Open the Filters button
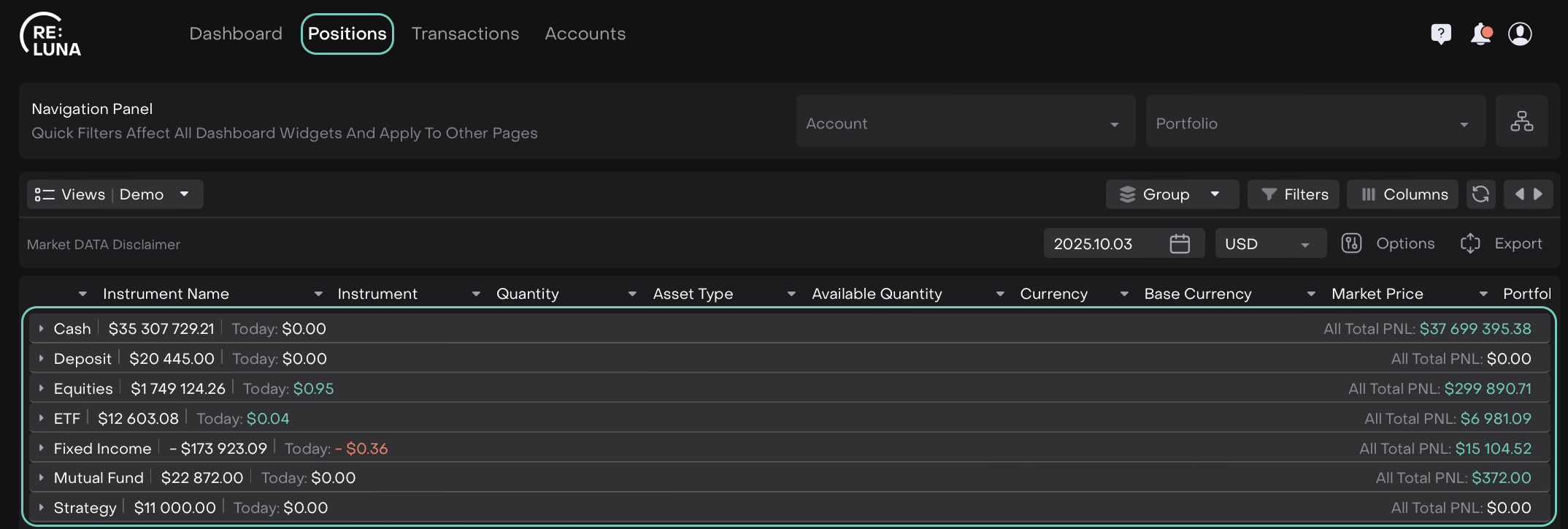 [1293, 194]
